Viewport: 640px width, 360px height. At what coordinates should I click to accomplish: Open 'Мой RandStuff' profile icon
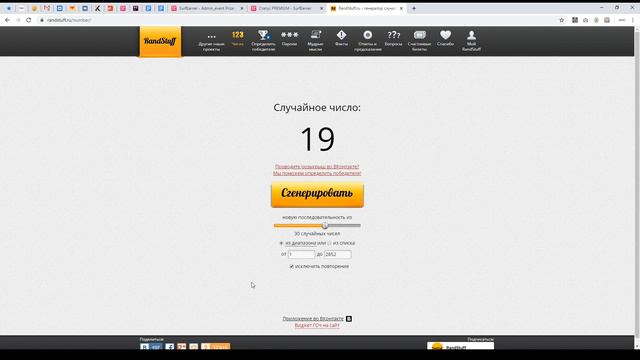(471, 41)
